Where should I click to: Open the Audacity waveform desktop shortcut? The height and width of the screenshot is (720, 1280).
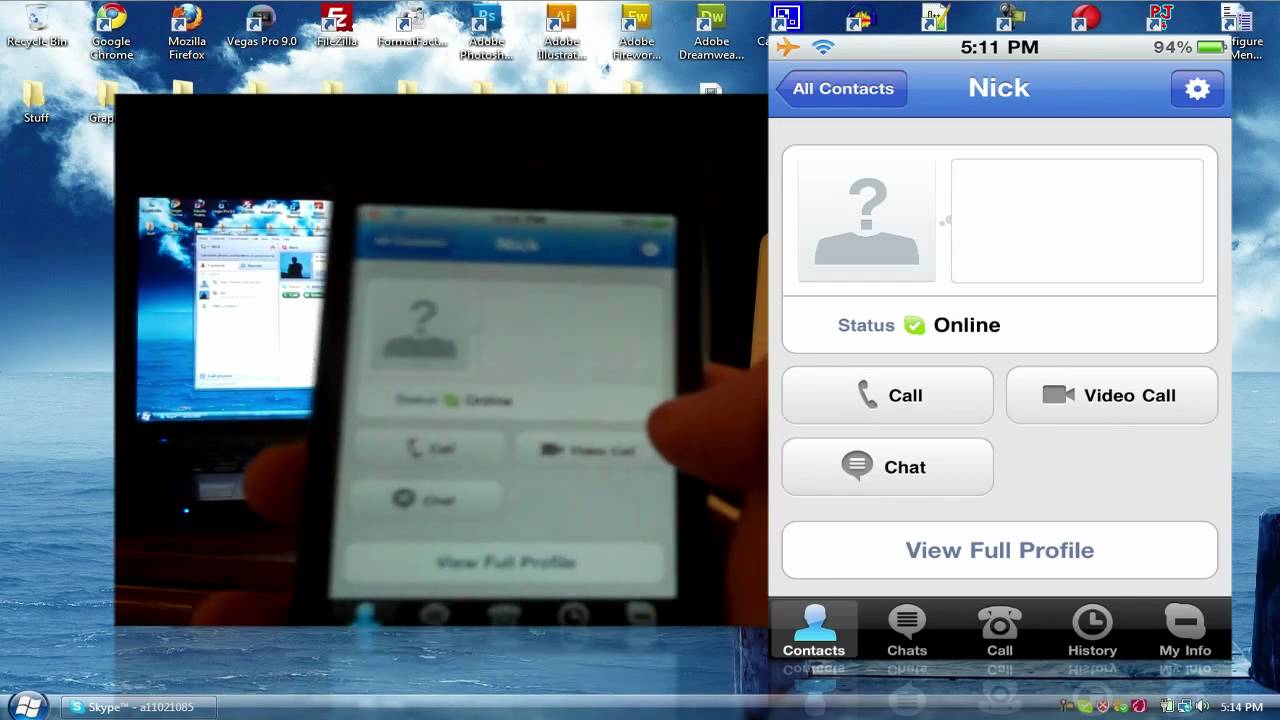[x=862, y=17]
